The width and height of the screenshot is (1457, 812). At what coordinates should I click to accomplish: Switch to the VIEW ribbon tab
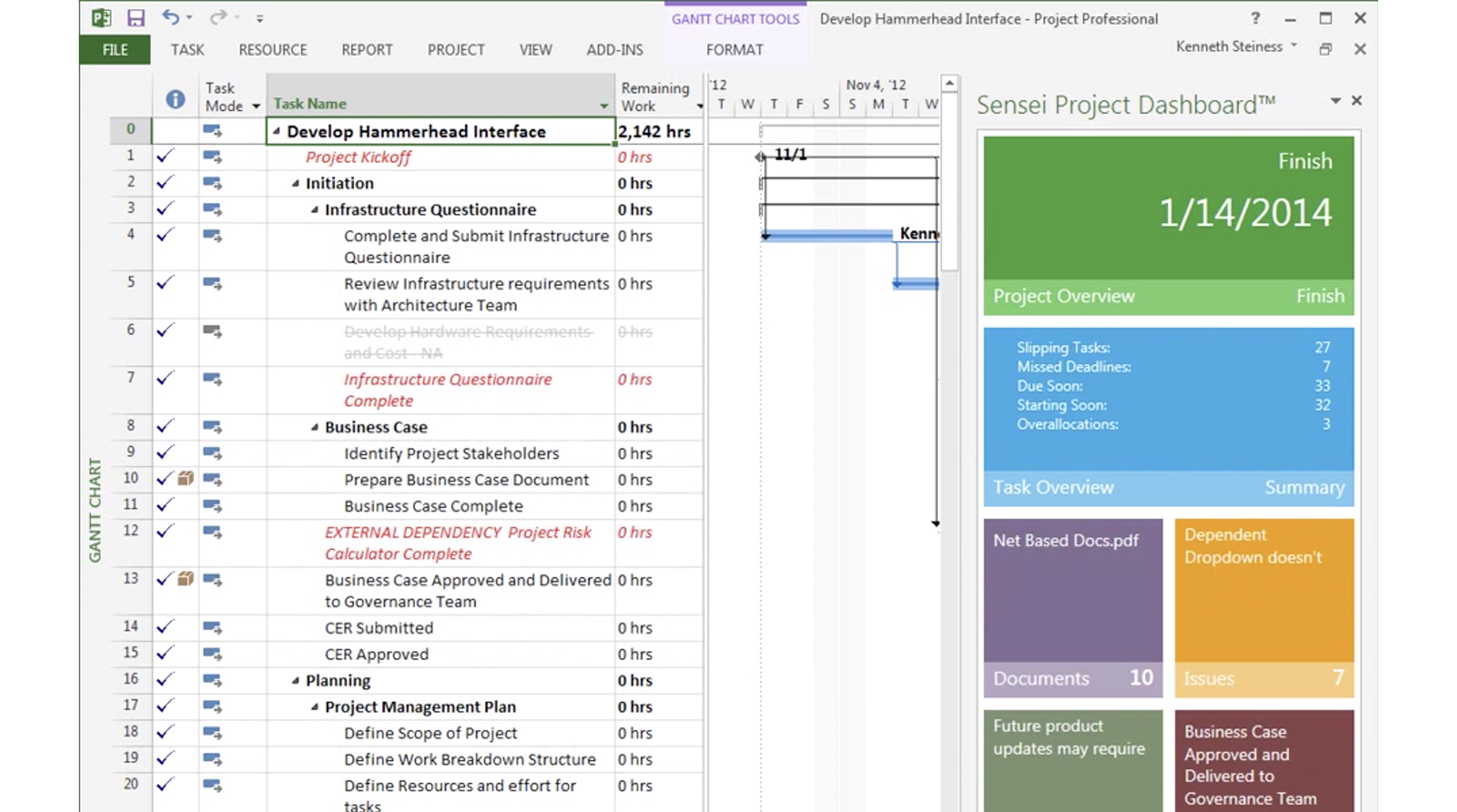(536, 49)
